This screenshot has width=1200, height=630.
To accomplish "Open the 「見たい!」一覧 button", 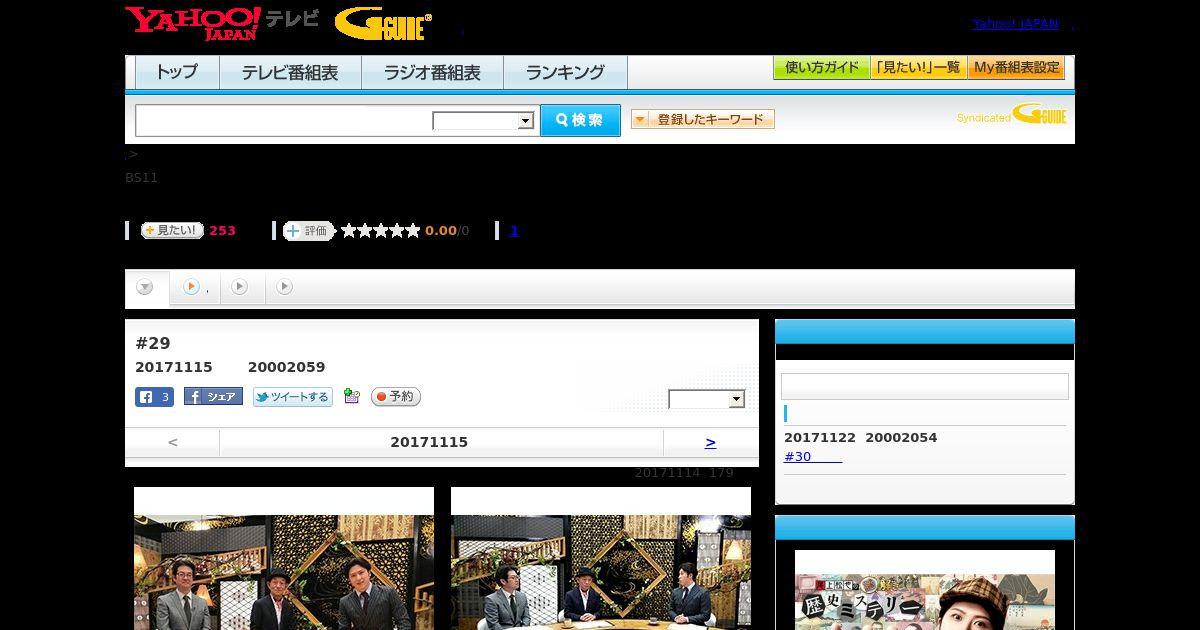I will click(919, 68).
